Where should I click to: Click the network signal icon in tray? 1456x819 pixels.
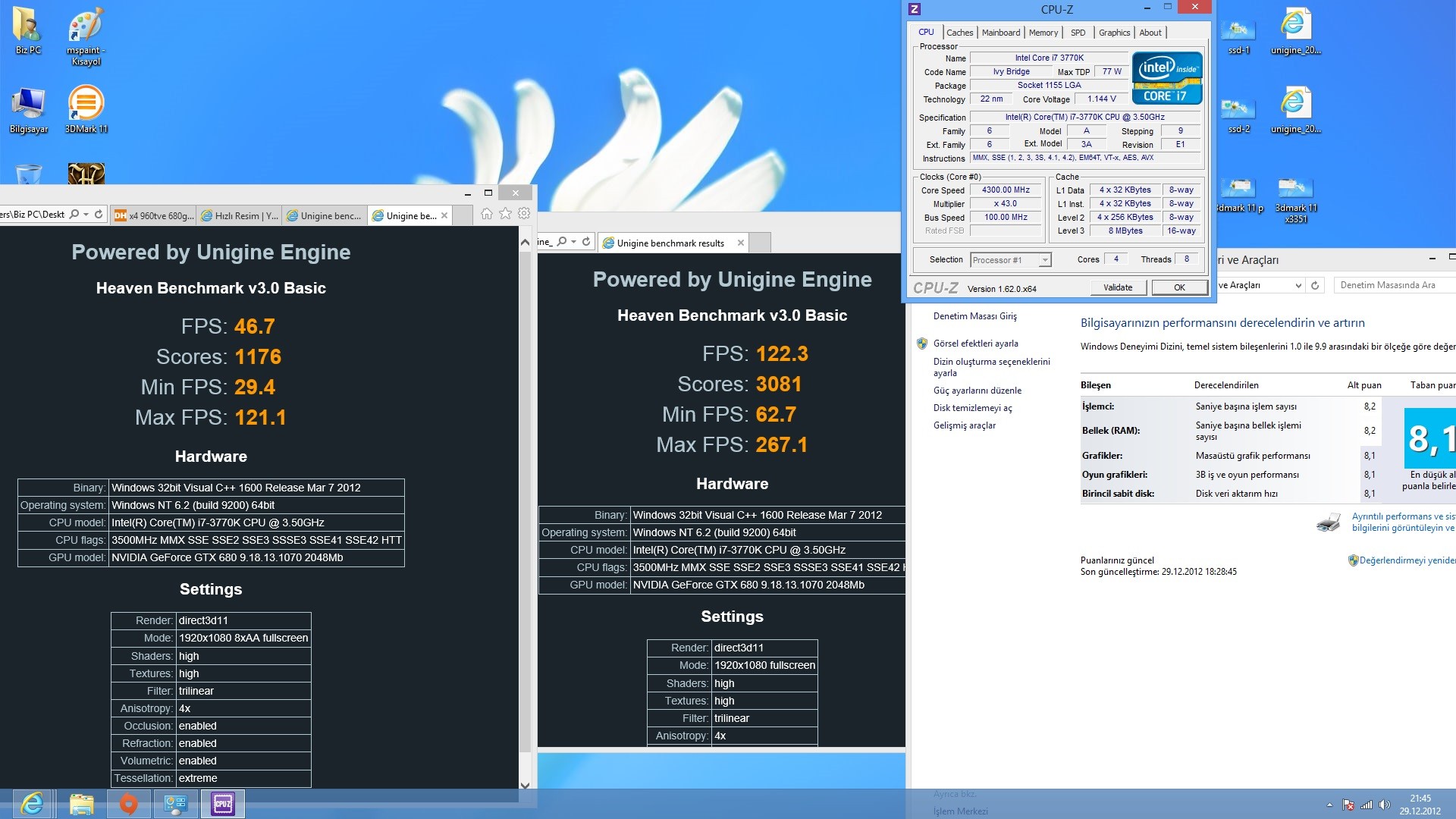(x=1367, y=805)
